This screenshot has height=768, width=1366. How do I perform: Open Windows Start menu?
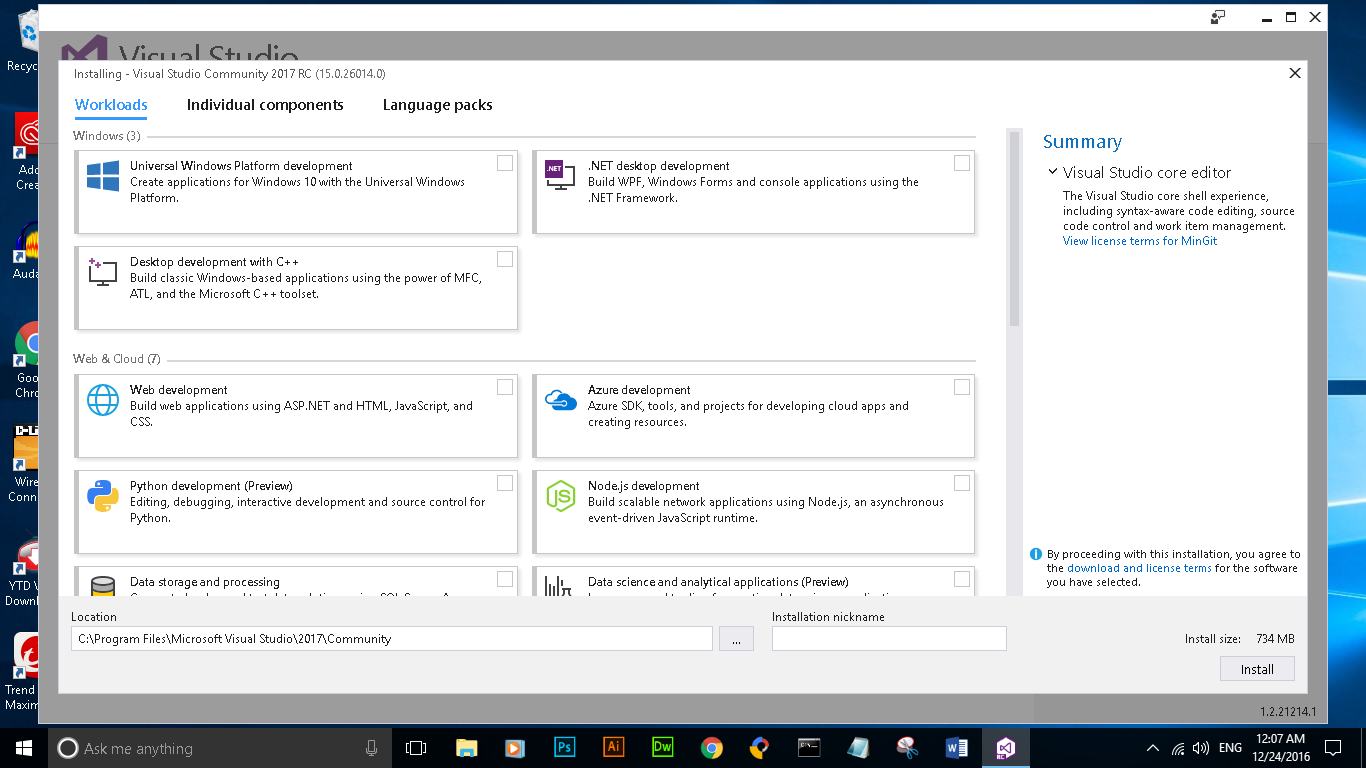[23, 748]
